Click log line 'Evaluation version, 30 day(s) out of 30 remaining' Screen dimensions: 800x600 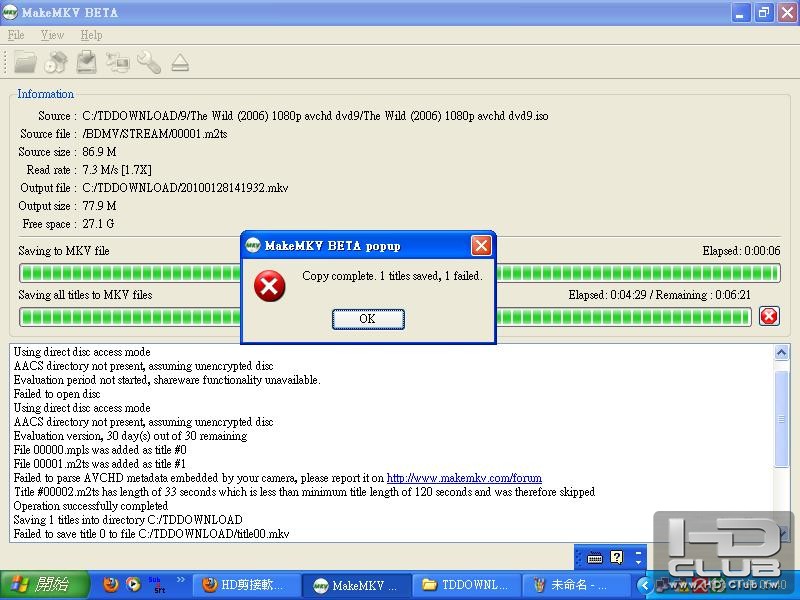(130, 436)
